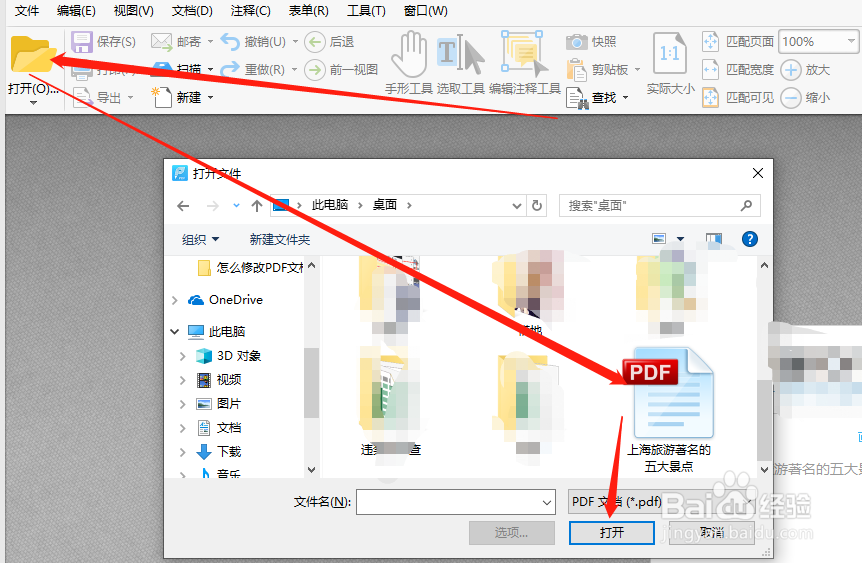Open the Clipboard 剪贴板 tool
Image resolution: width=862 pixels, height=563 pixels.
[x=577, y=70]
